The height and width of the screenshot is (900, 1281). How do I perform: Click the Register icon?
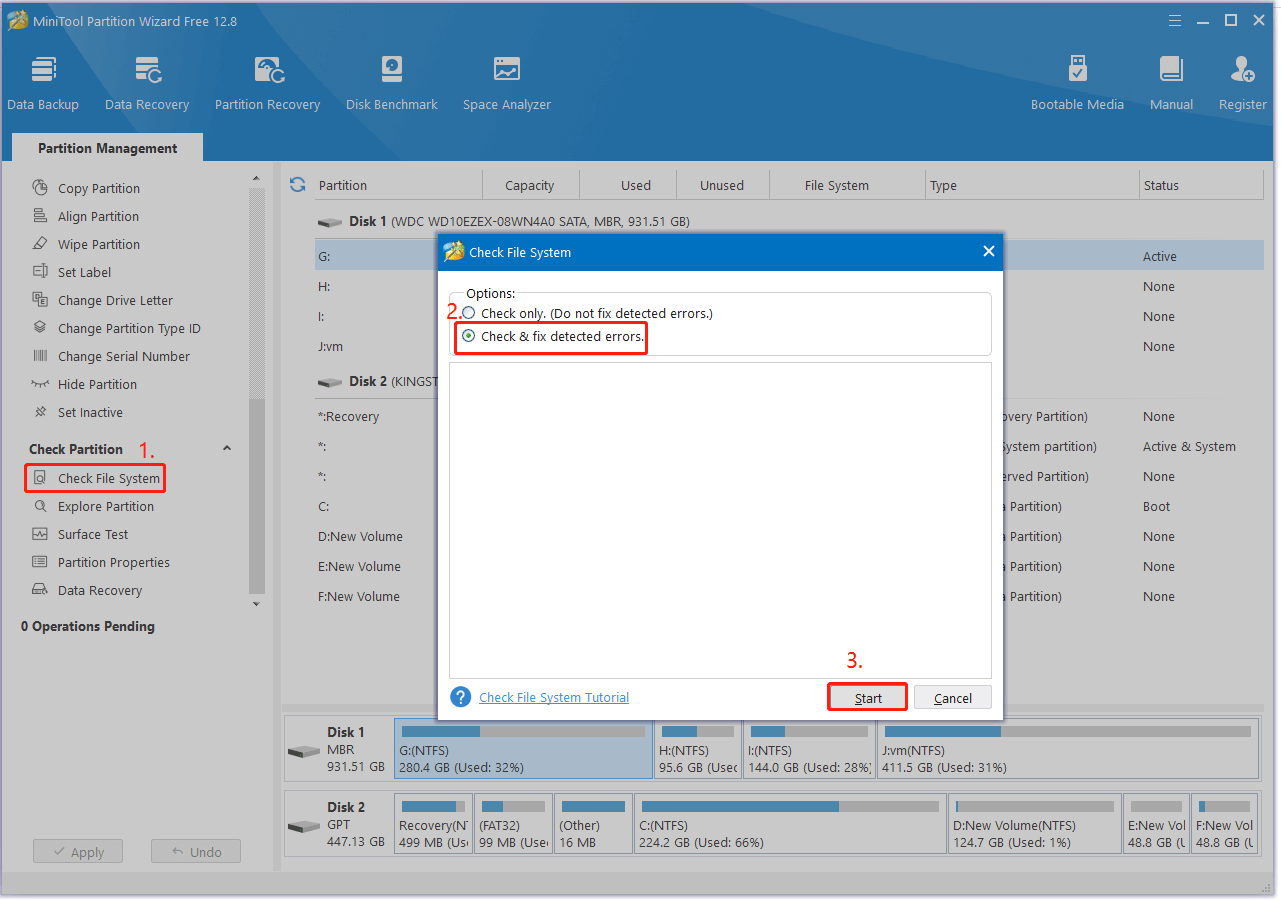(1241, 80)
